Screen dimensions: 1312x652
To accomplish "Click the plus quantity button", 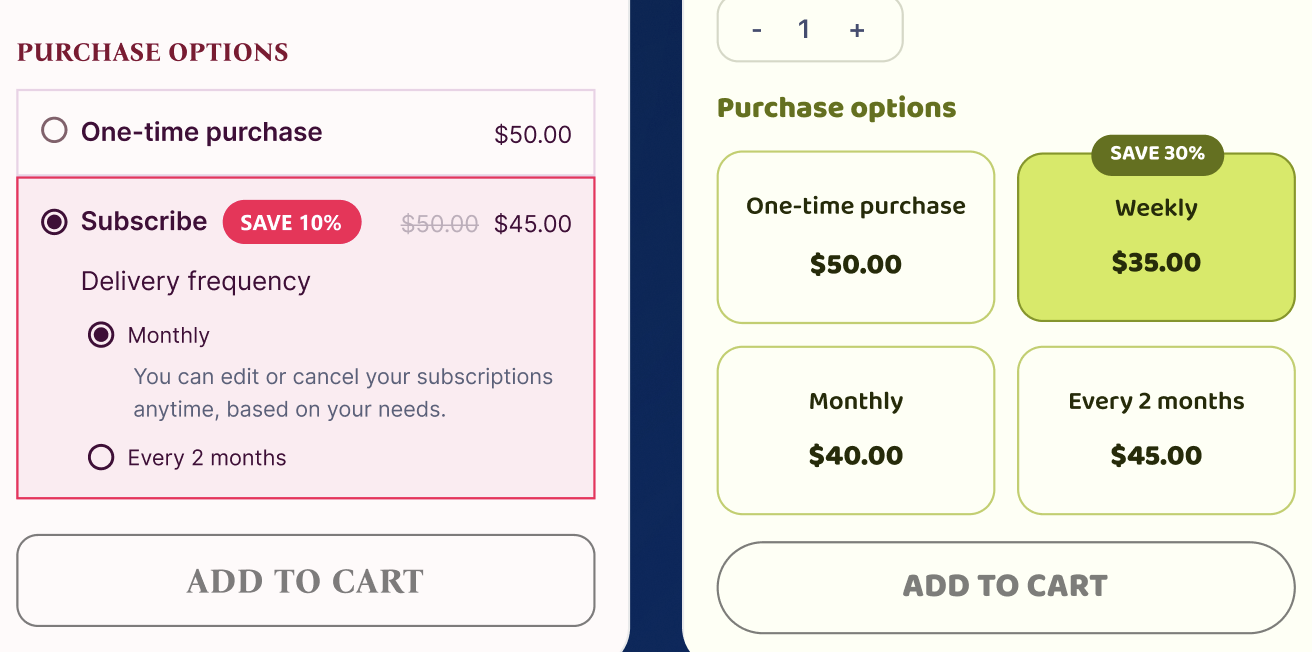I will pyautogui.click(x=857, y=30).
